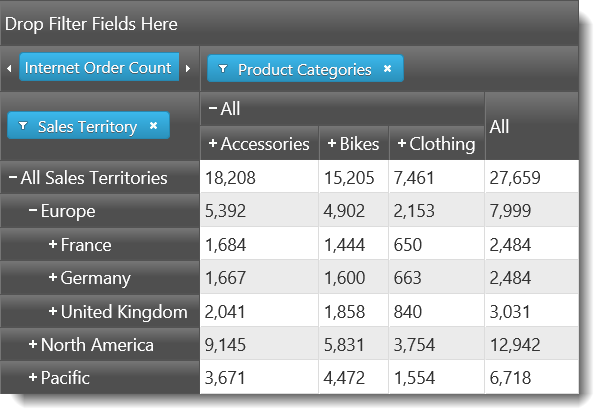Remove the Sales Territory field
Viewport: 604px width, 419px height.
[x=153, y=127]
